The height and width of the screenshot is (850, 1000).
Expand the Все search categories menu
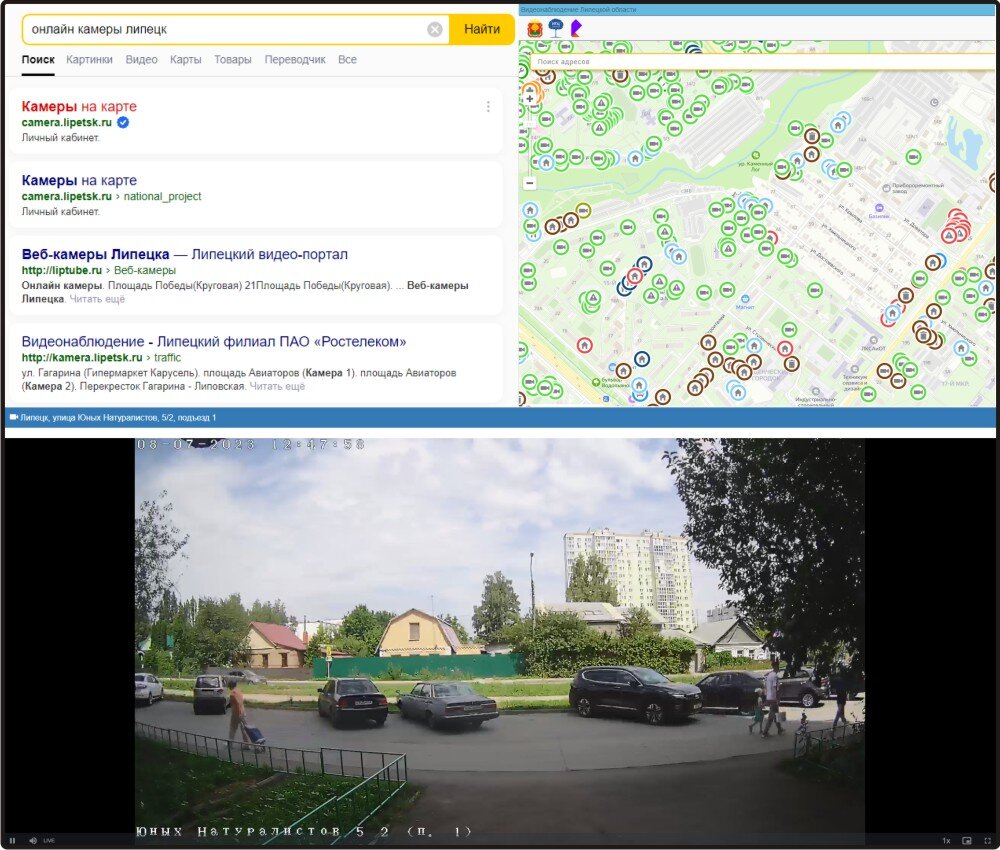pyautogui.click(x=347, y=60)
